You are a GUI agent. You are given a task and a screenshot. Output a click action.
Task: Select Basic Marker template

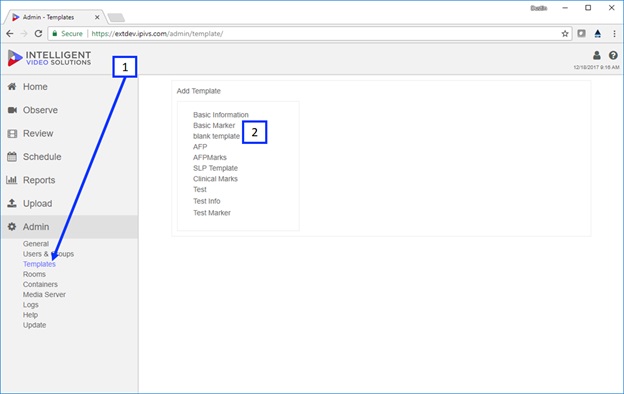pos(214,125)
